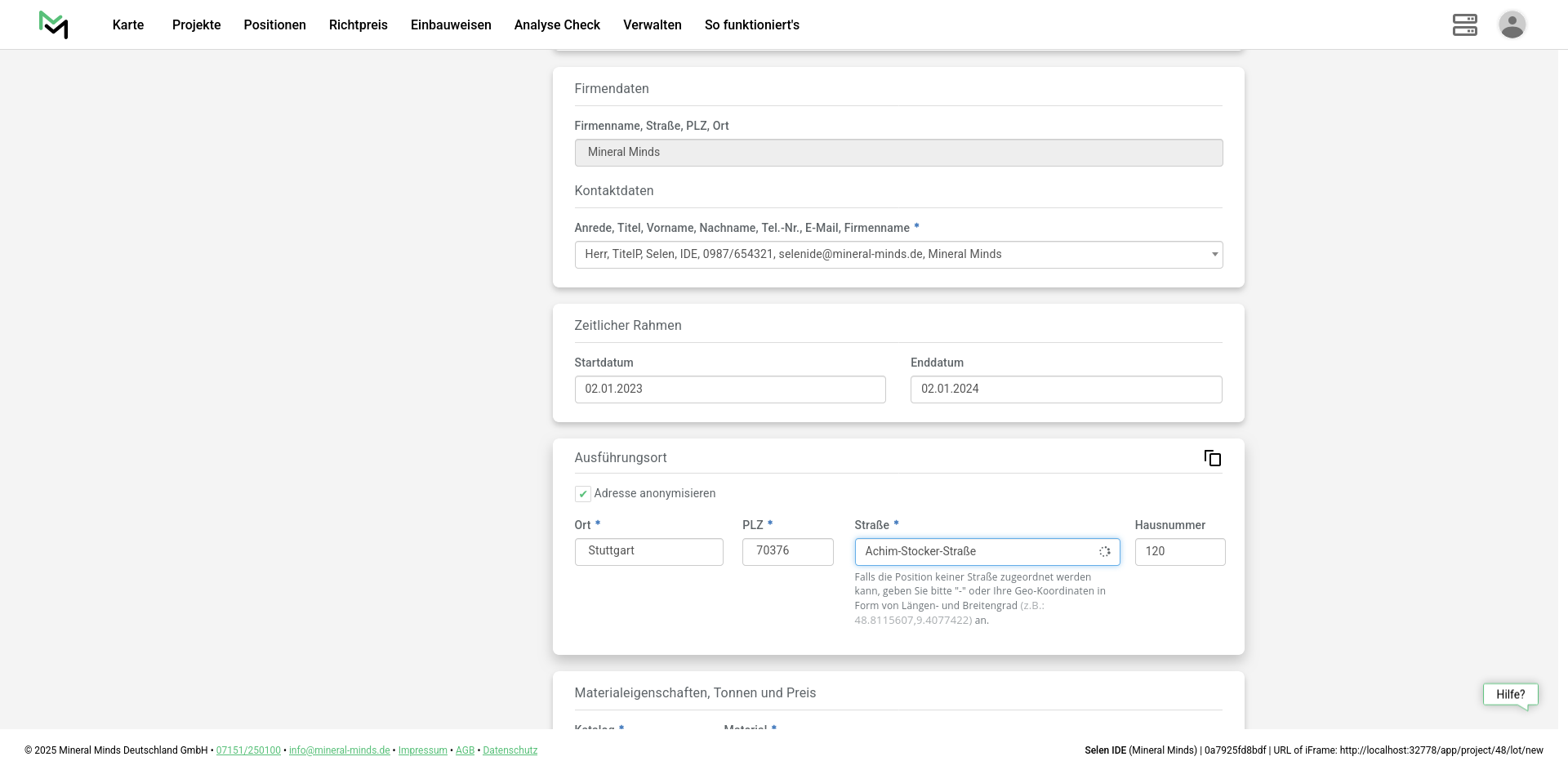Follow the Datenschutz link in footer
Image resolution: width=1568 pixels, height=770 pixels.
(x=510, y=750)
